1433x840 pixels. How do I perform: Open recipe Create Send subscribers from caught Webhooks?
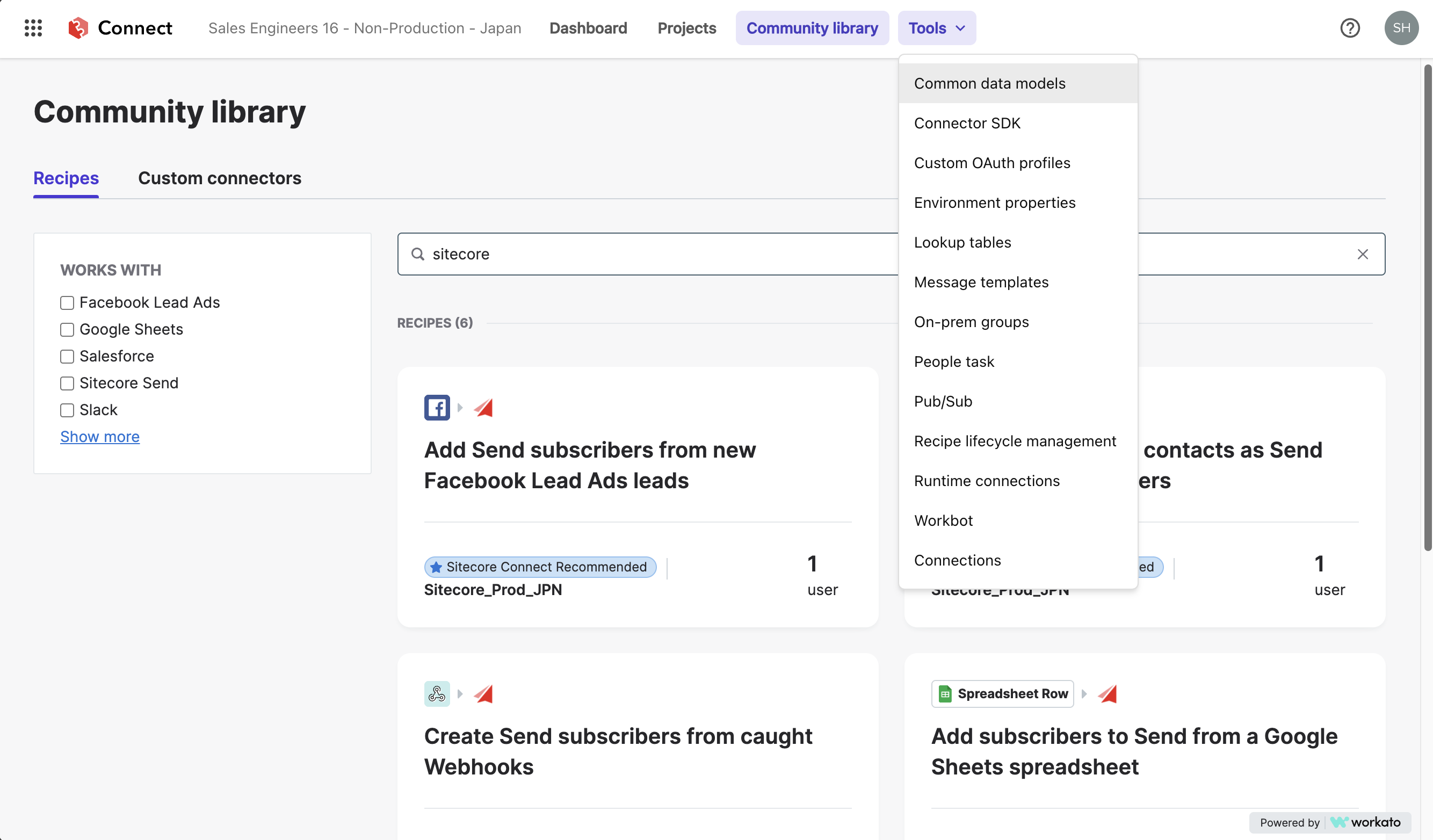click(x=618, y=751)
